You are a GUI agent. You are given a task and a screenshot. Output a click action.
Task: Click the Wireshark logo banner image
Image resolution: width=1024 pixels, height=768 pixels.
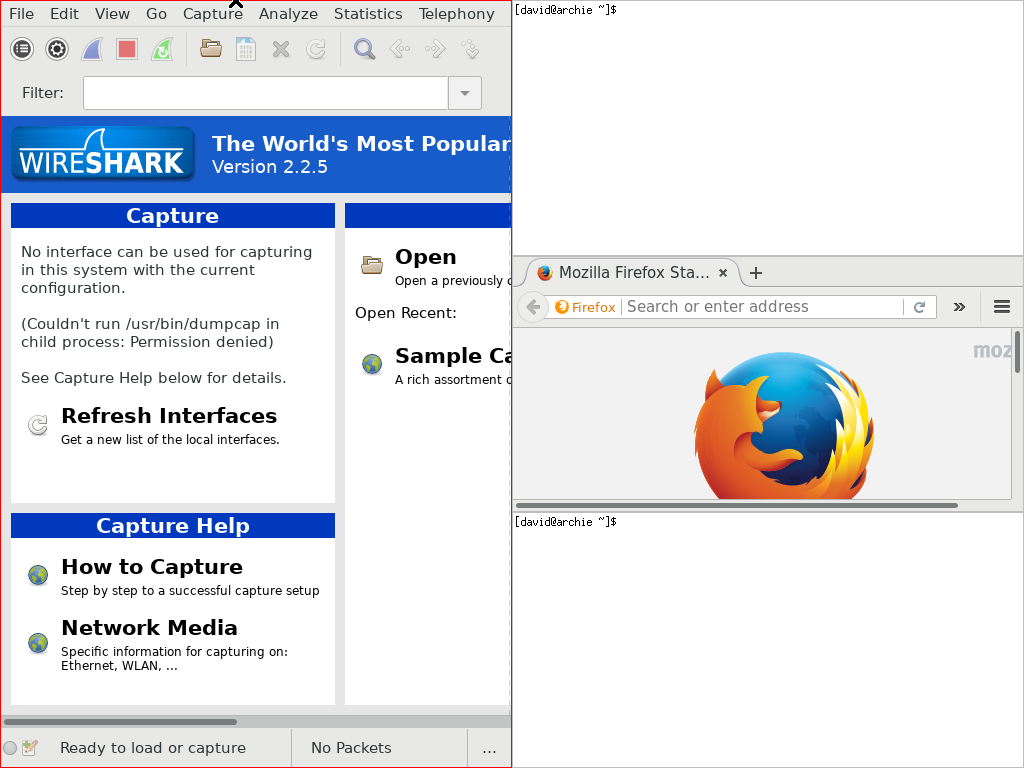point(103,154)
